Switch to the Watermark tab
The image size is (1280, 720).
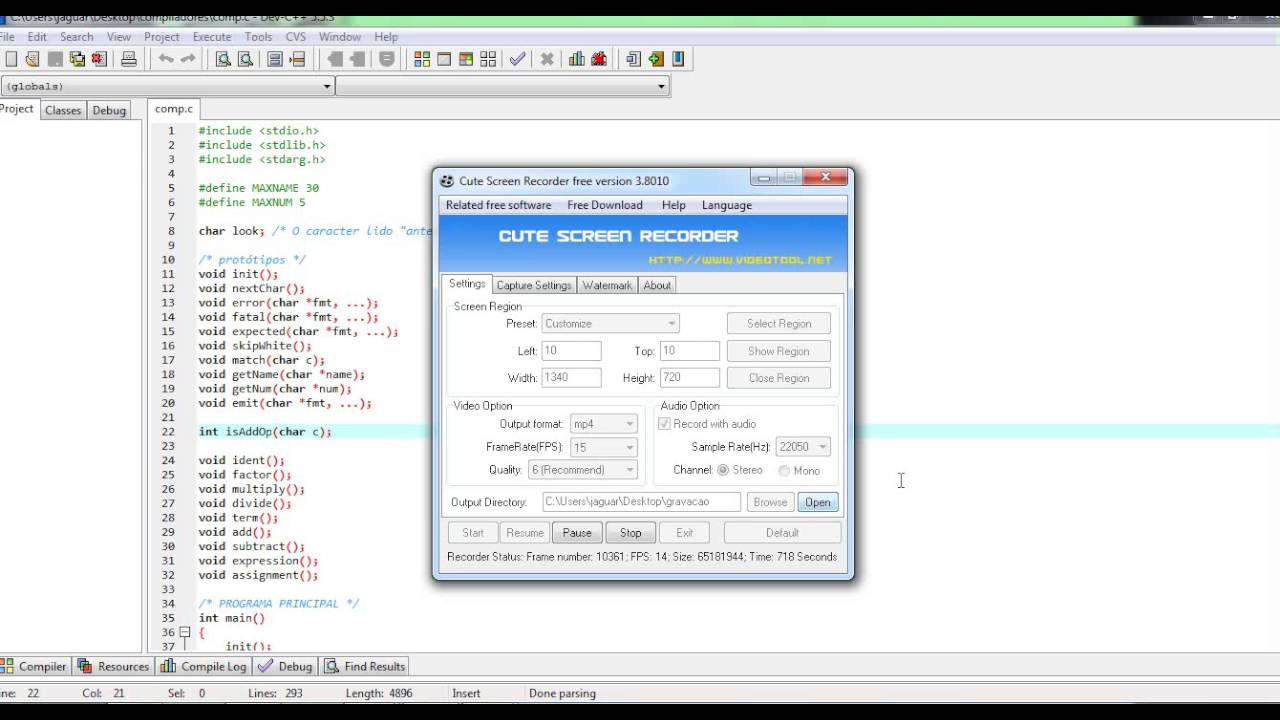[x=607, y=285]
